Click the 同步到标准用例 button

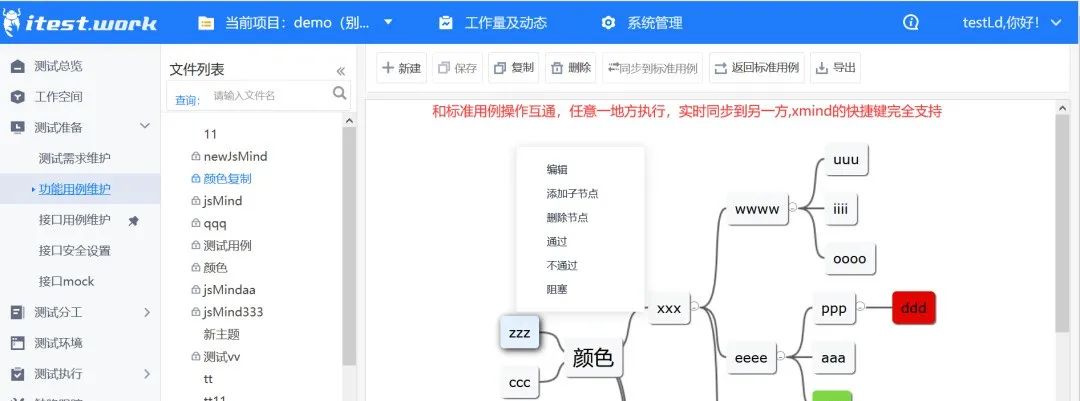pyautogui.click(x=652, y=68)
